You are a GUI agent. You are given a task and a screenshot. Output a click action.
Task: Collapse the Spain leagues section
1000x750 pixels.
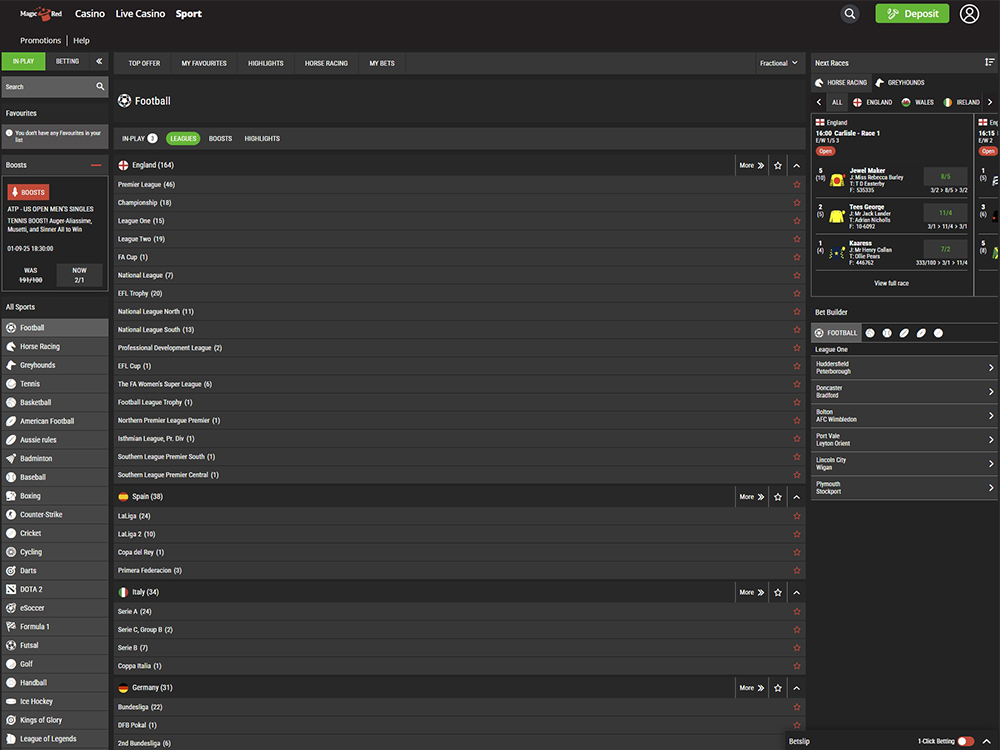click(x=797, y=497)
